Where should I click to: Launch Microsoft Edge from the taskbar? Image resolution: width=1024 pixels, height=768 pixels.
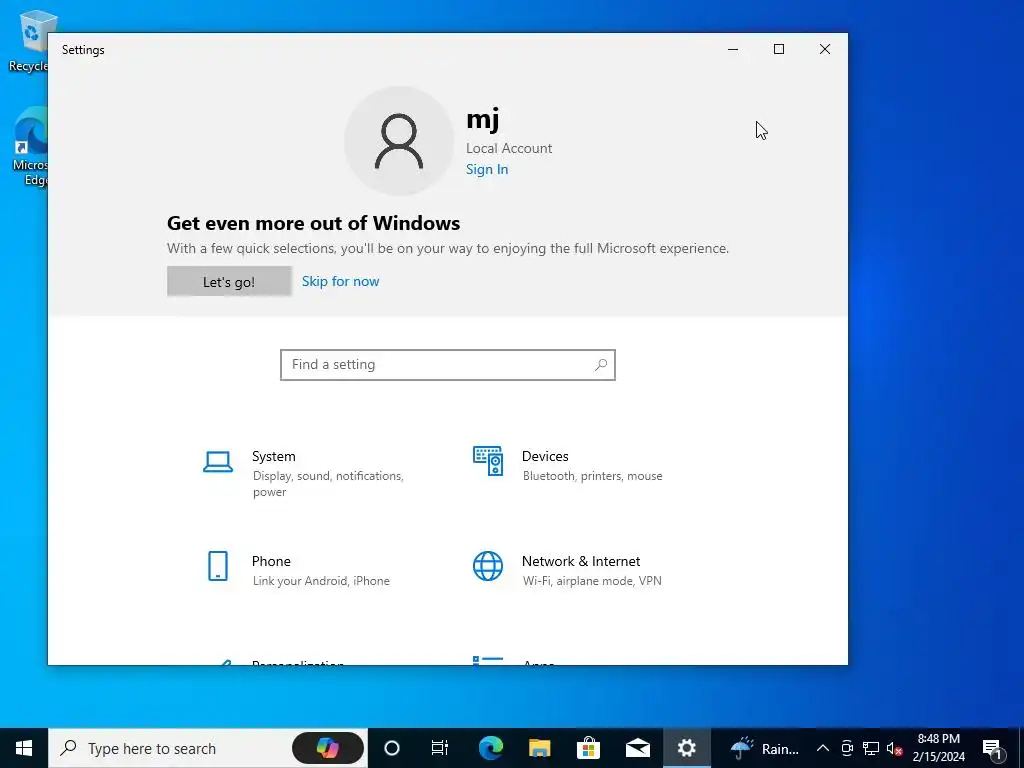[x=491, y=748]
